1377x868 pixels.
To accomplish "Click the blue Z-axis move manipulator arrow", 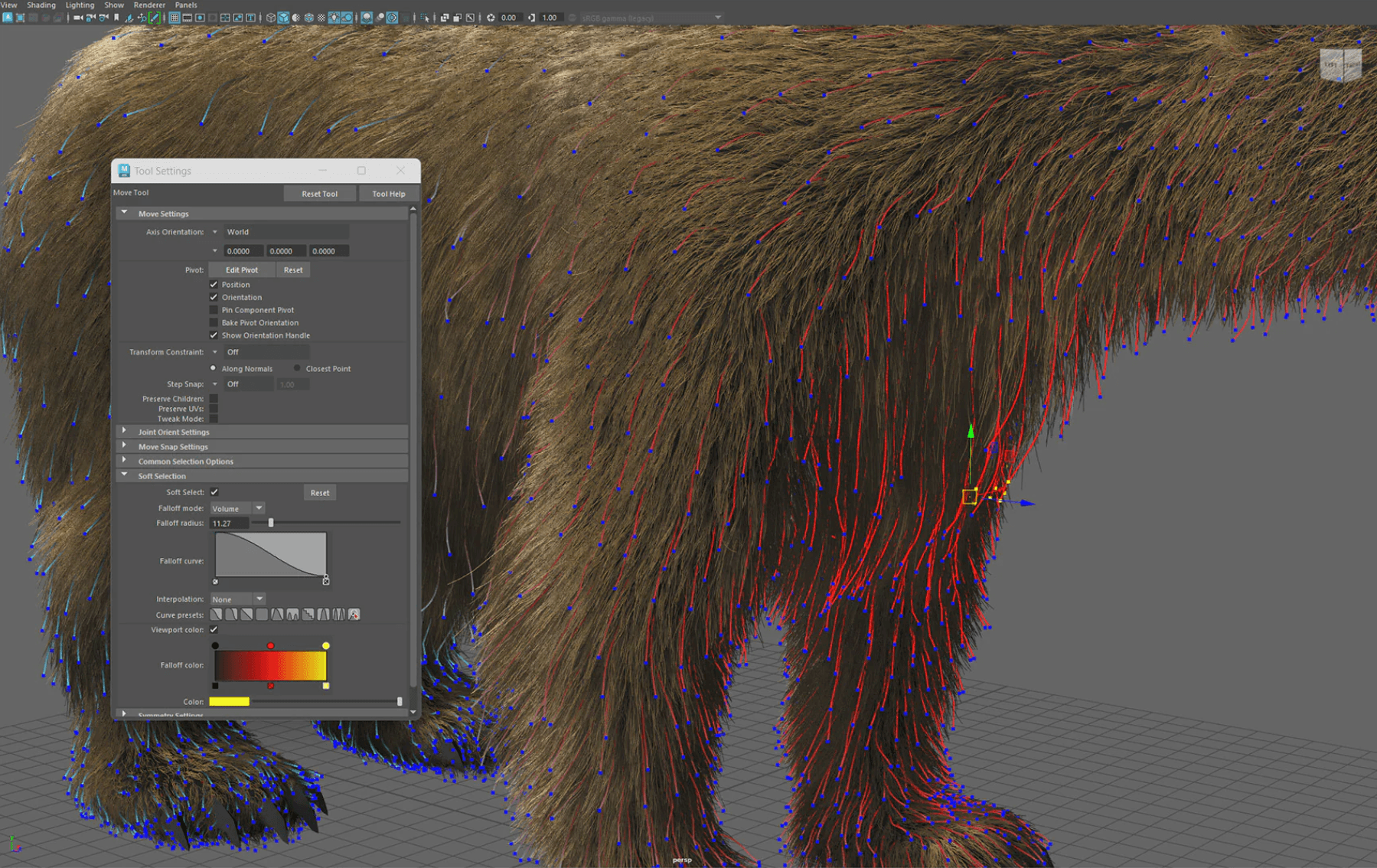I will point(1027,503).
